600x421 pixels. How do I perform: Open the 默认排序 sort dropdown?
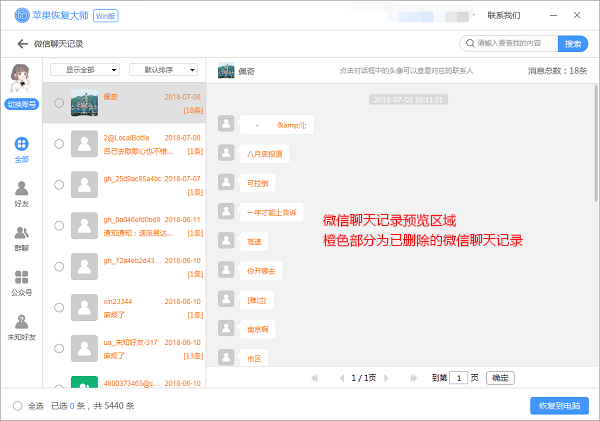click(x=163, y=70)
